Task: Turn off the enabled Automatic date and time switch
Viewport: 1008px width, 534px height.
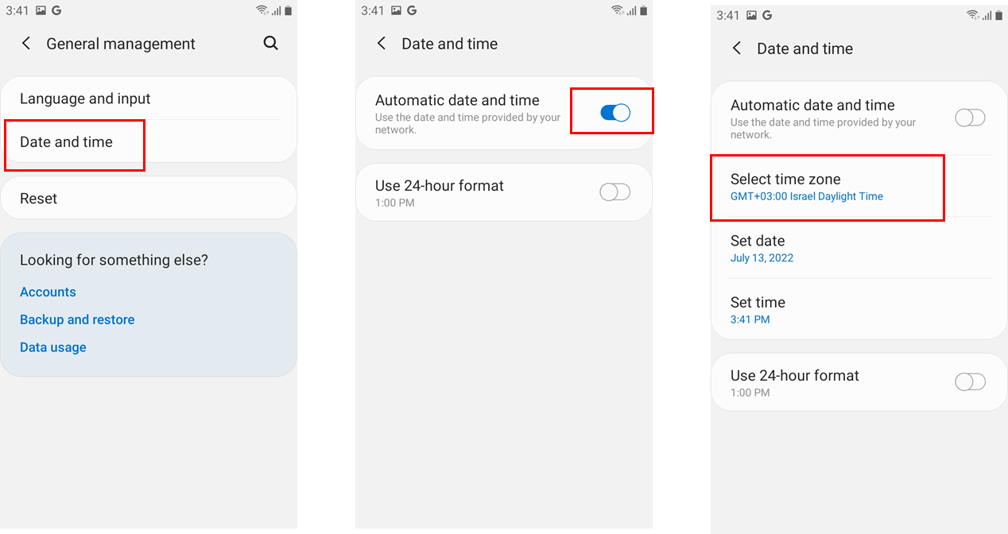Action: [x=615, y=113]
